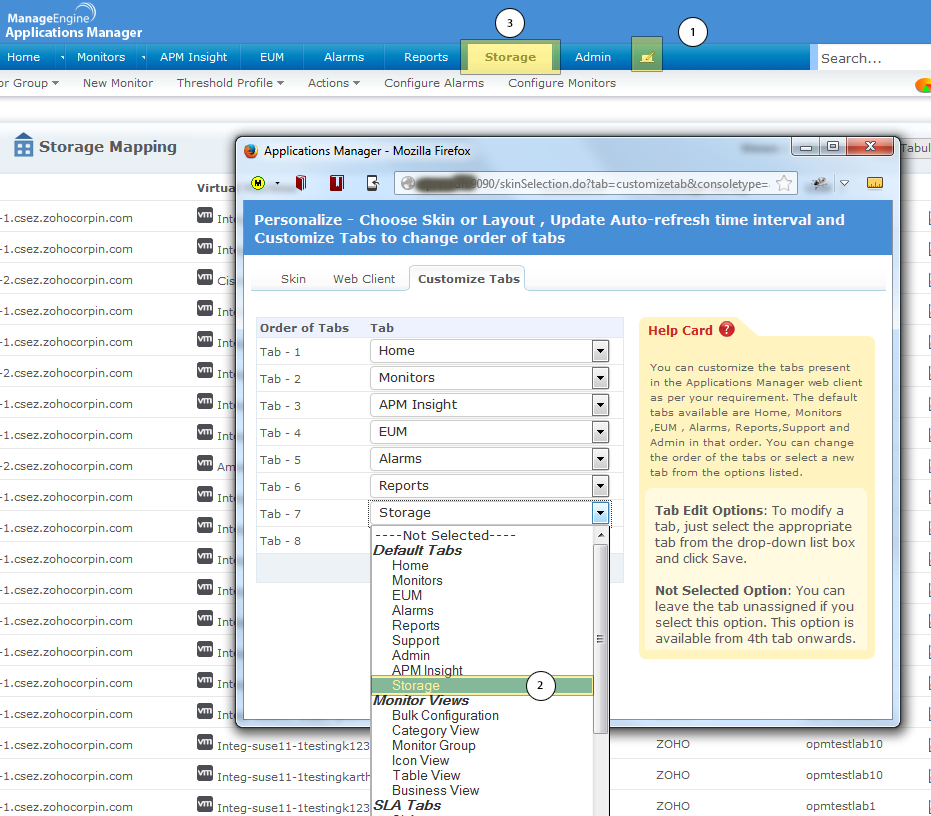931x816 pixels.
Task: Open the Firefox toolbar down-arrow next to insect icon
Action: pos(844,184)
